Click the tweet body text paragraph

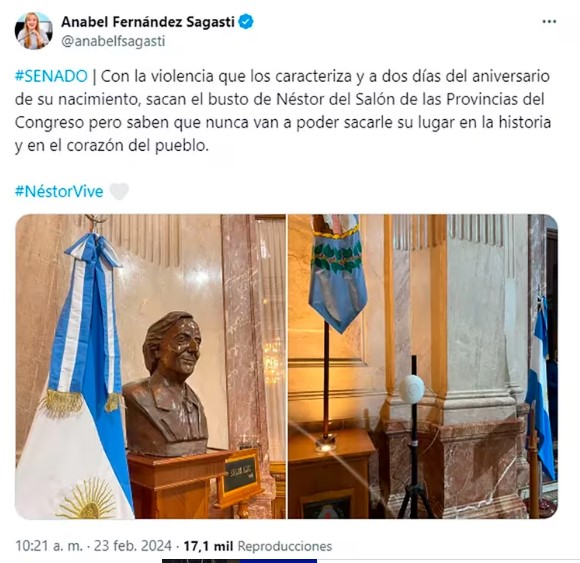click(x=283, y=111)
